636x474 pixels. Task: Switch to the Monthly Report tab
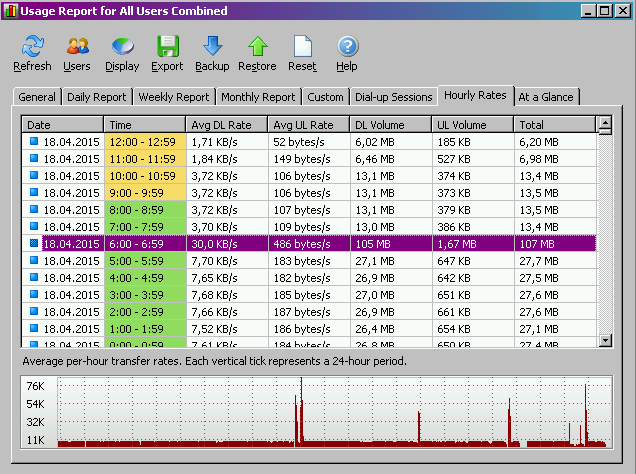pyautogui.click(x=258, y=97)
